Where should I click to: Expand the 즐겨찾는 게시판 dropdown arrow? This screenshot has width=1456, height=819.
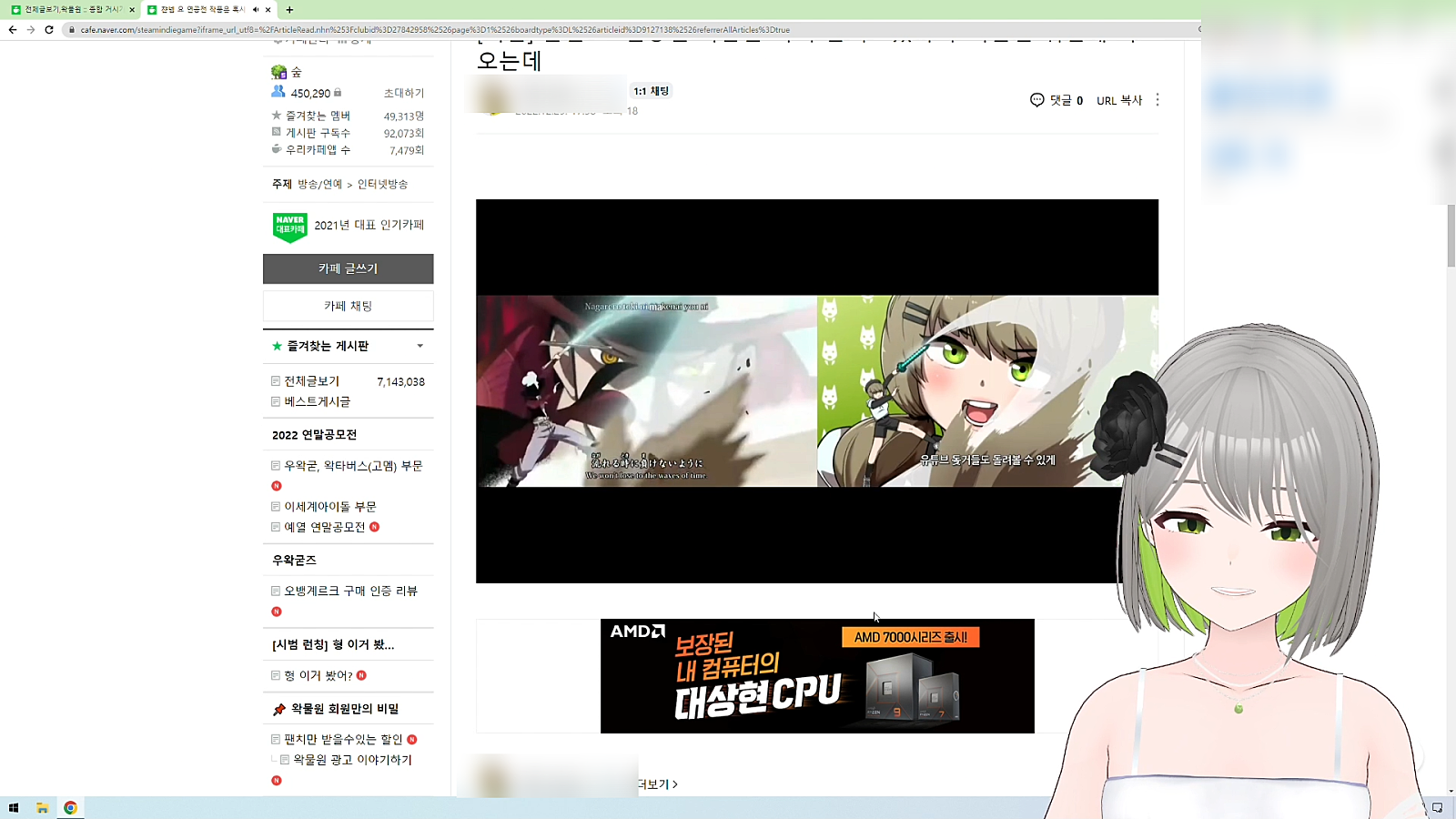(420, 346)
